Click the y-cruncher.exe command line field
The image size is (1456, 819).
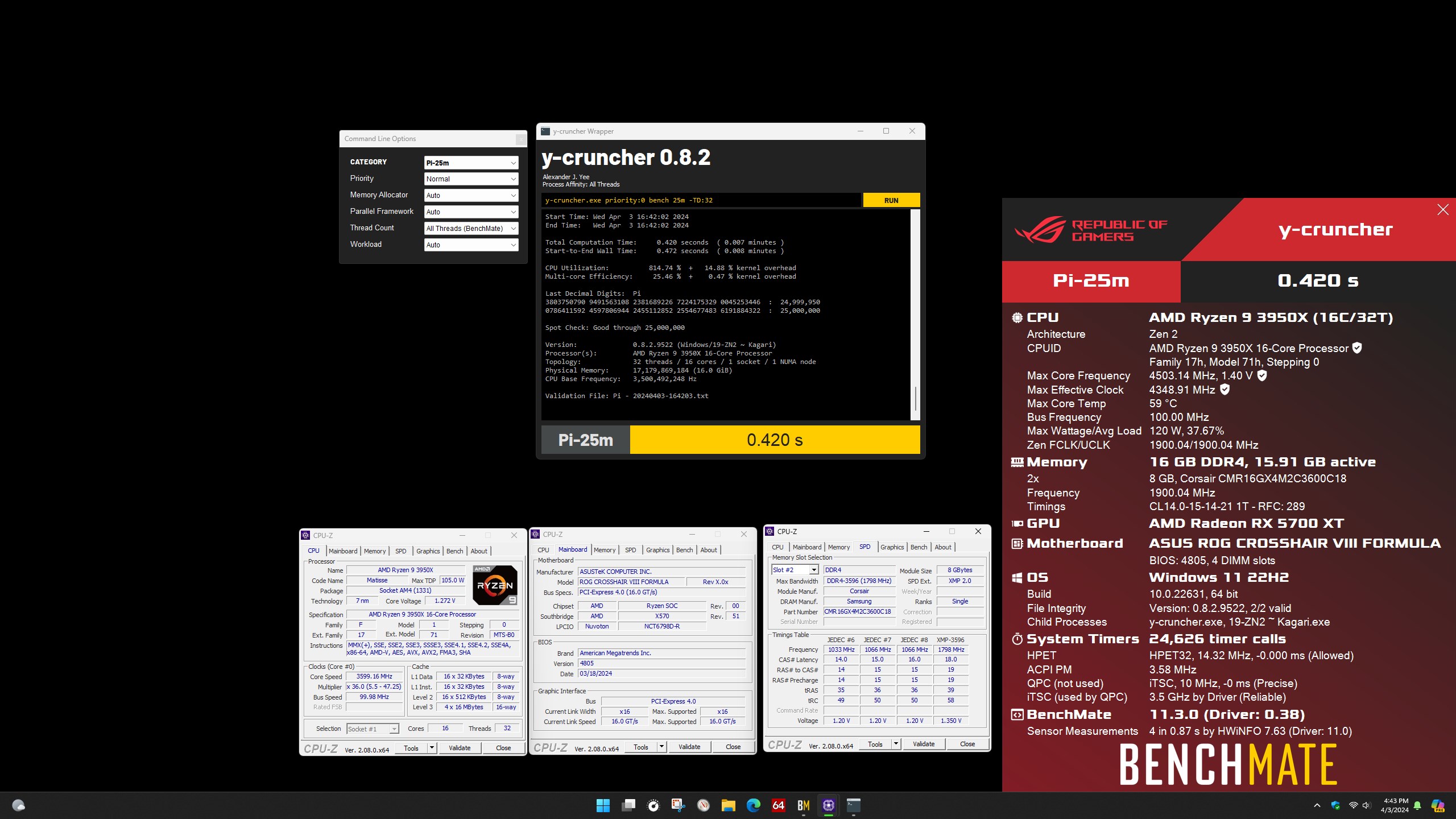[701, 200]
